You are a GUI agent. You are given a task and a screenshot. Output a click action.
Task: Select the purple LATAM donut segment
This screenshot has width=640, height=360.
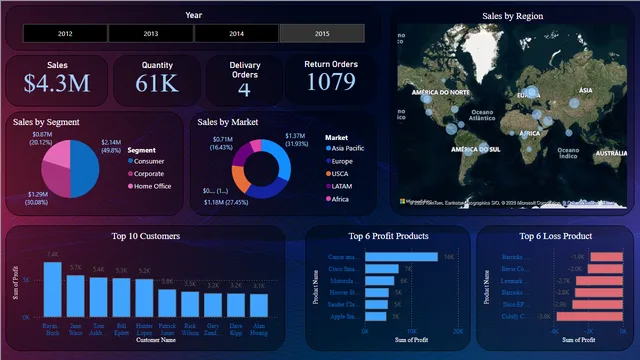tap(241, 154)
